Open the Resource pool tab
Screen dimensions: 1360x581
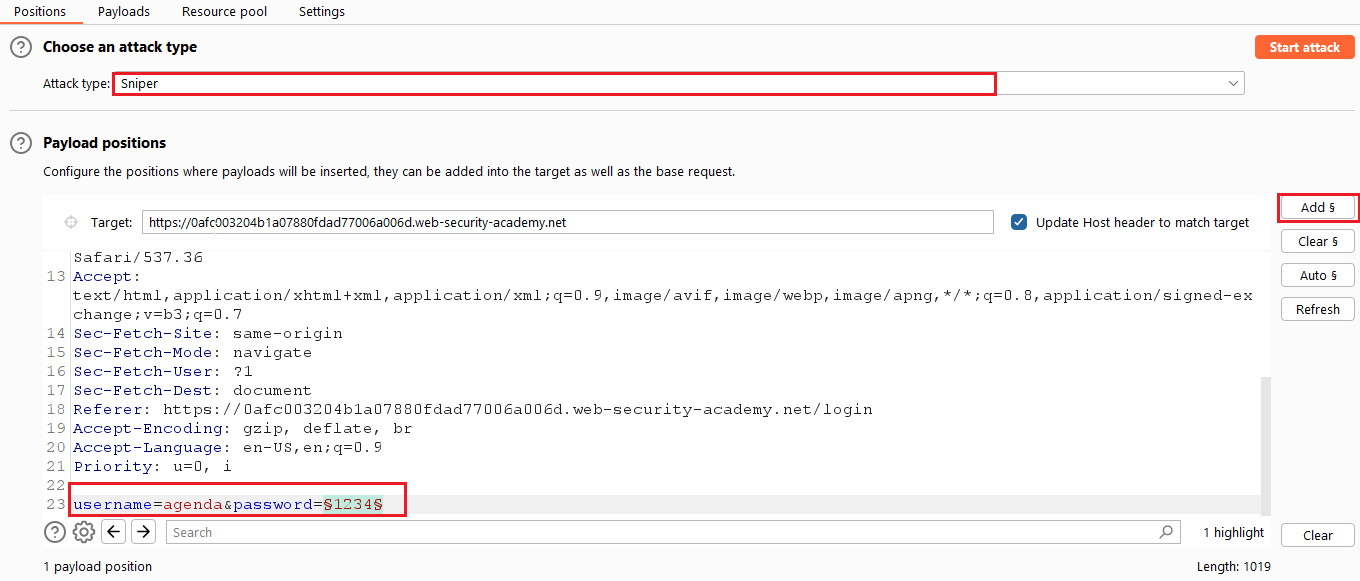[224, 12]
